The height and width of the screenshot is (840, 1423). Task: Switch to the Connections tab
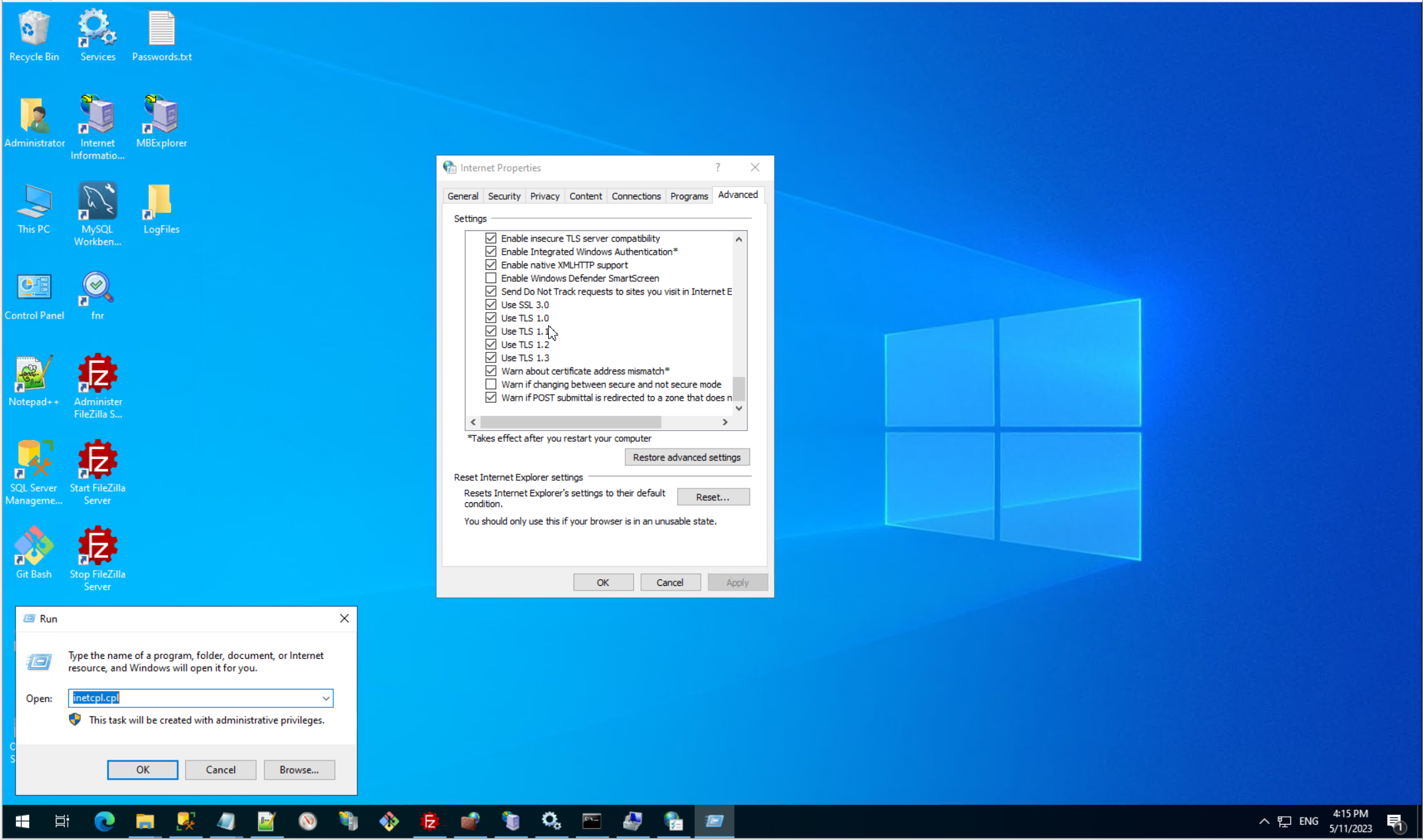pos(636,196)
